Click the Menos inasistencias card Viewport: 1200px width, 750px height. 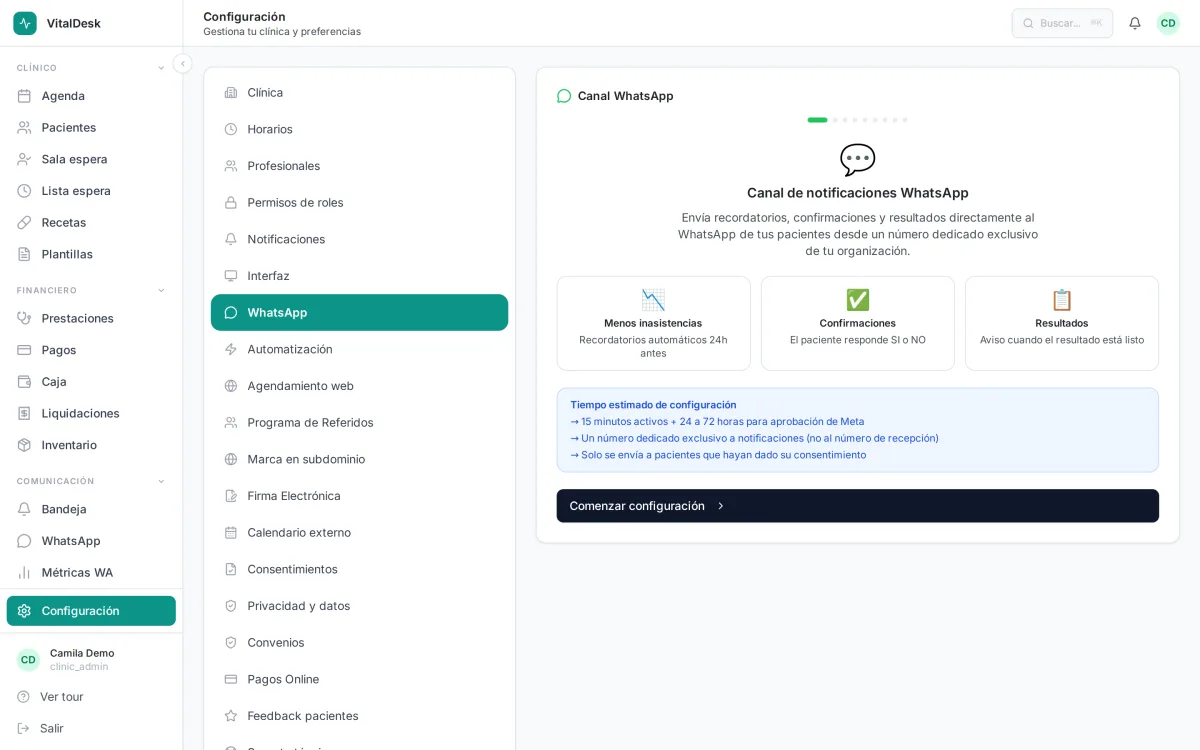[653, 323]
